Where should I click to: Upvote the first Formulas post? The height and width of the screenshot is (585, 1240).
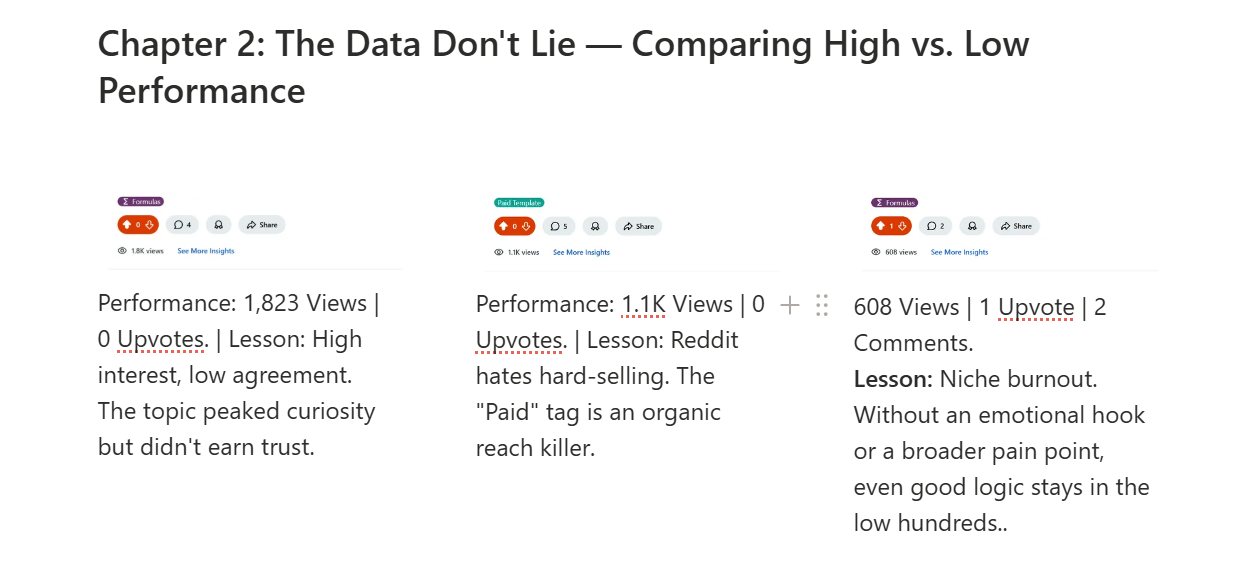click(x=126, y=225)
